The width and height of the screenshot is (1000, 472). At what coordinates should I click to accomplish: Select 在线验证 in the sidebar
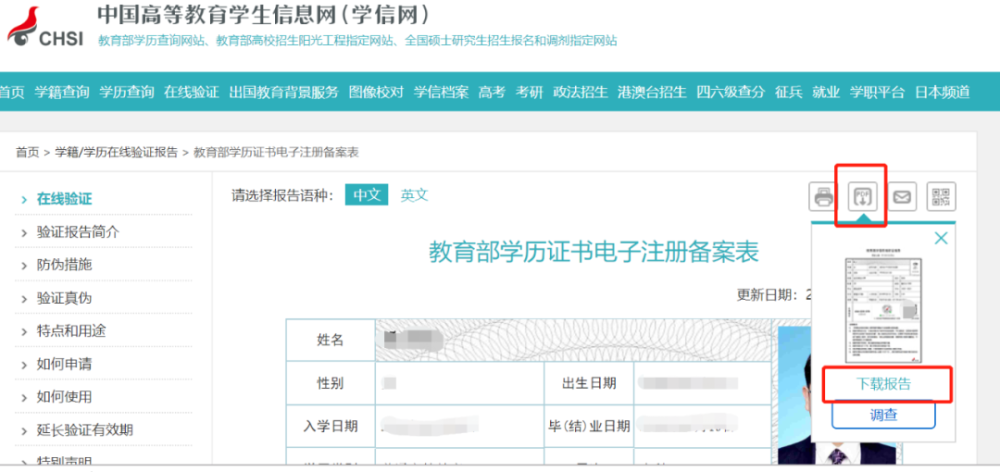tap(64, 199)
